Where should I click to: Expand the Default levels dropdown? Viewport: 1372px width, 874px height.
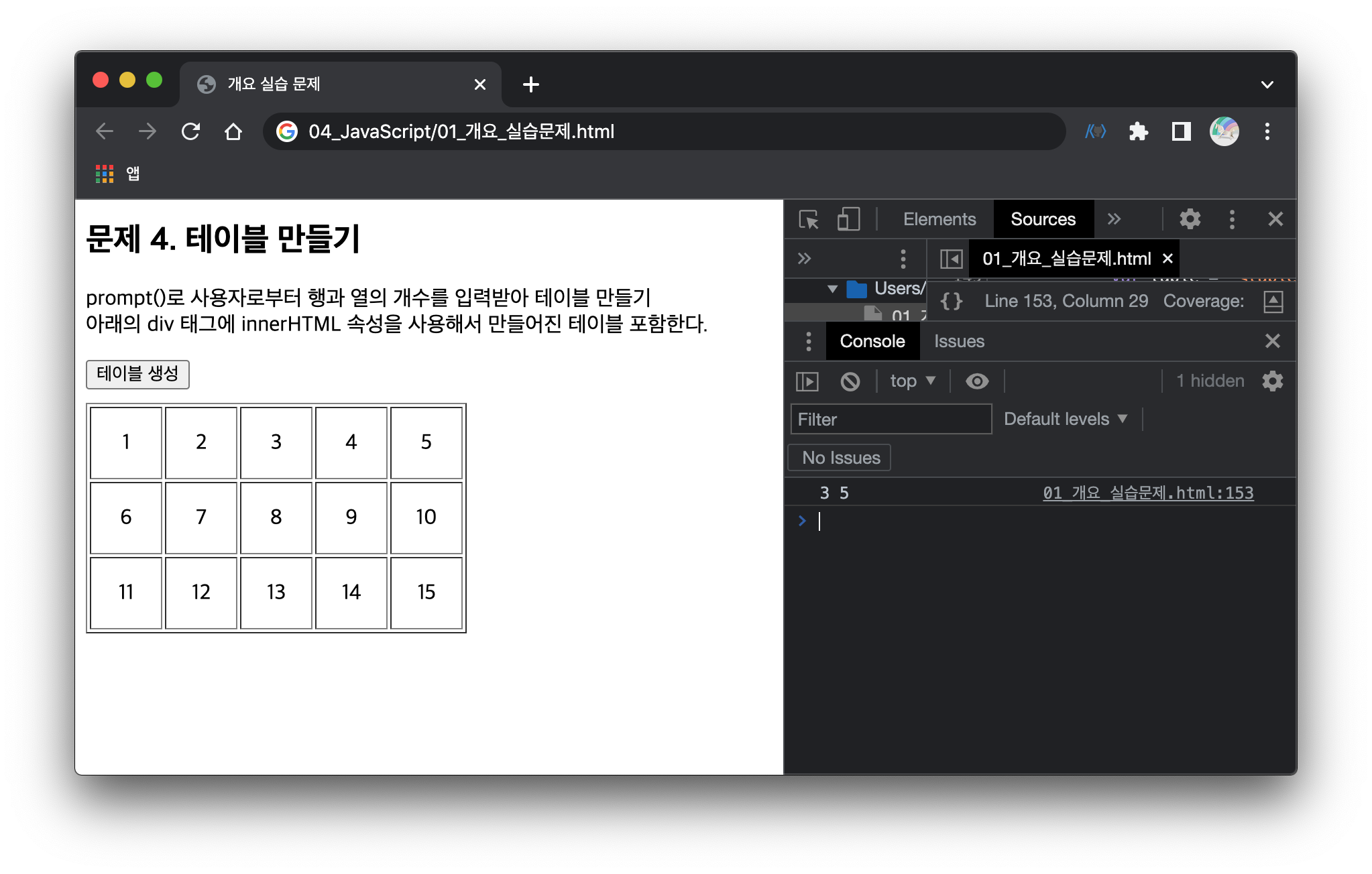click(1065, 419)
